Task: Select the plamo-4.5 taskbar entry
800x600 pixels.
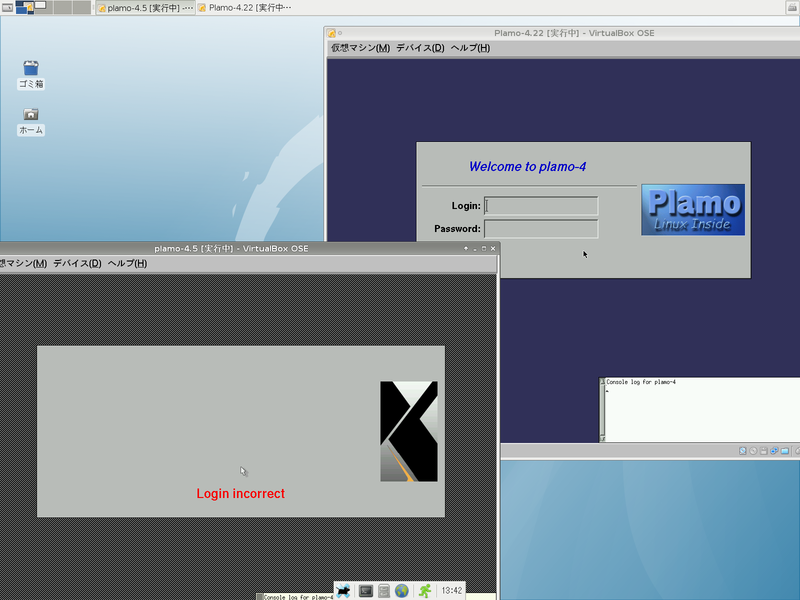Action: (146, 8)
